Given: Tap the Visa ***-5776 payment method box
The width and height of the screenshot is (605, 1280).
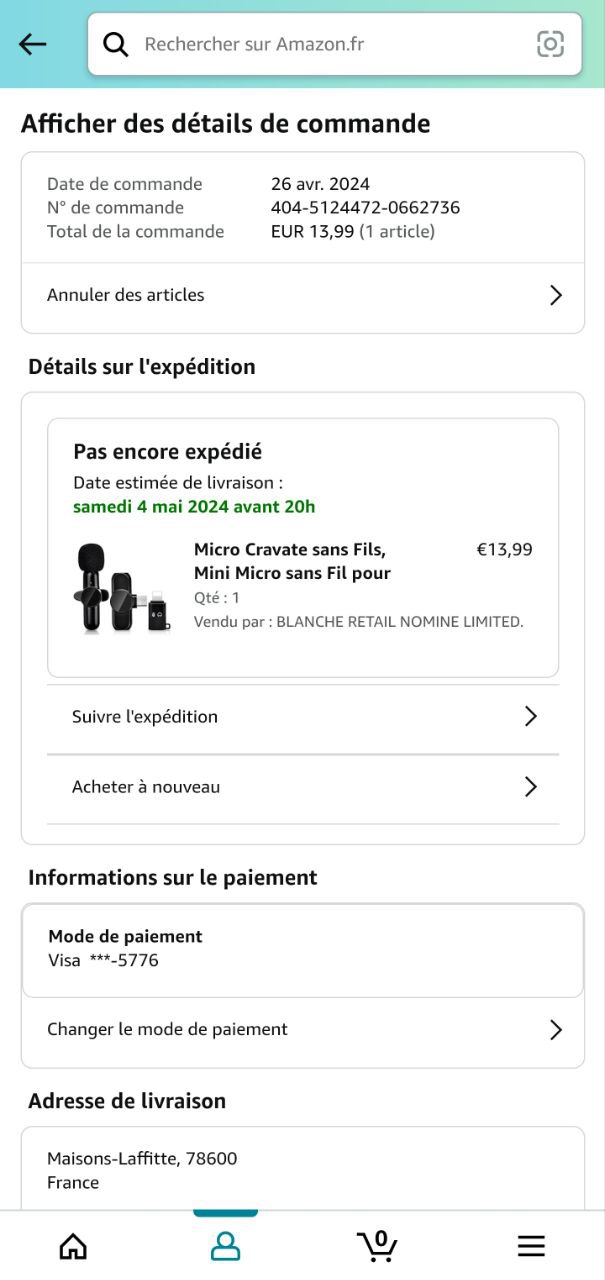Looking at the screenshot, I should [302, 949].
